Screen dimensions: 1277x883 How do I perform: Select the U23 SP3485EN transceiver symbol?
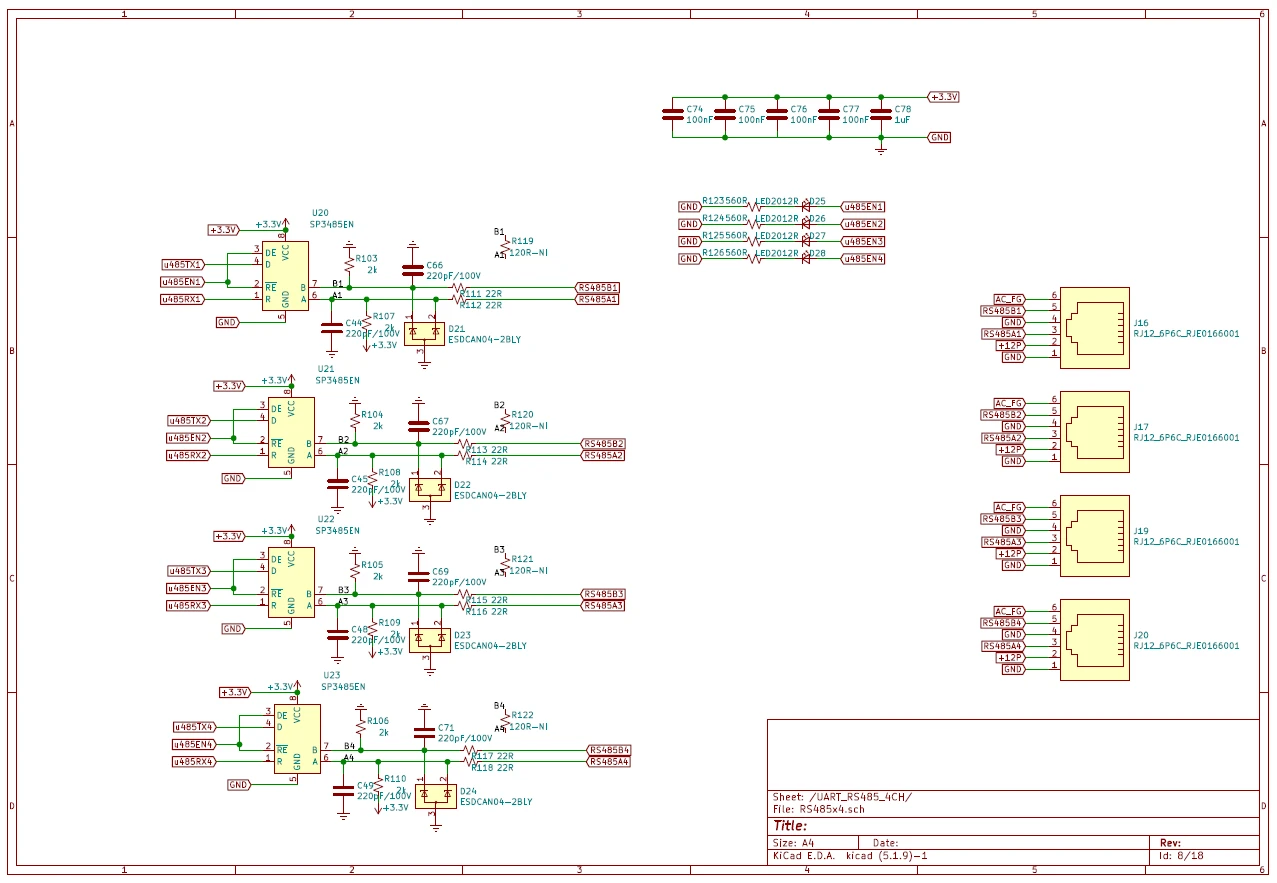[298, 739]
